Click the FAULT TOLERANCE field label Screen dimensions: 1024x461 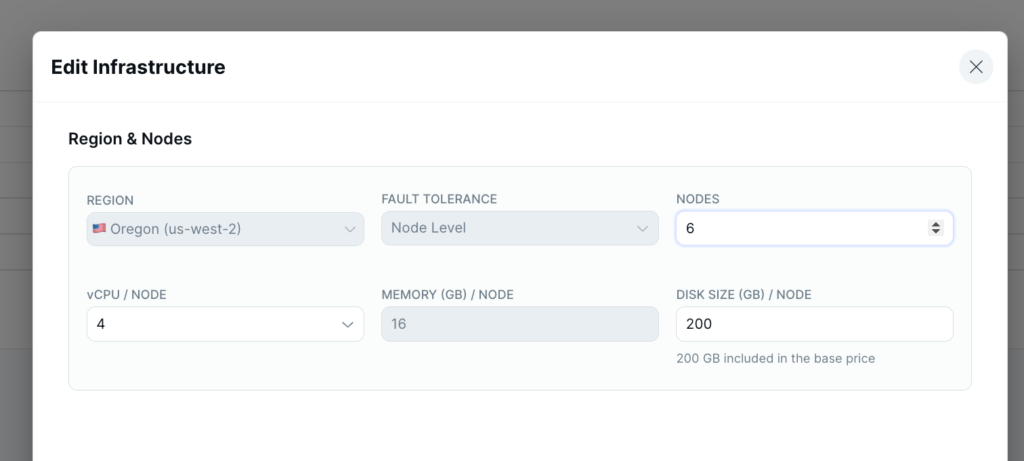point(439,199)
